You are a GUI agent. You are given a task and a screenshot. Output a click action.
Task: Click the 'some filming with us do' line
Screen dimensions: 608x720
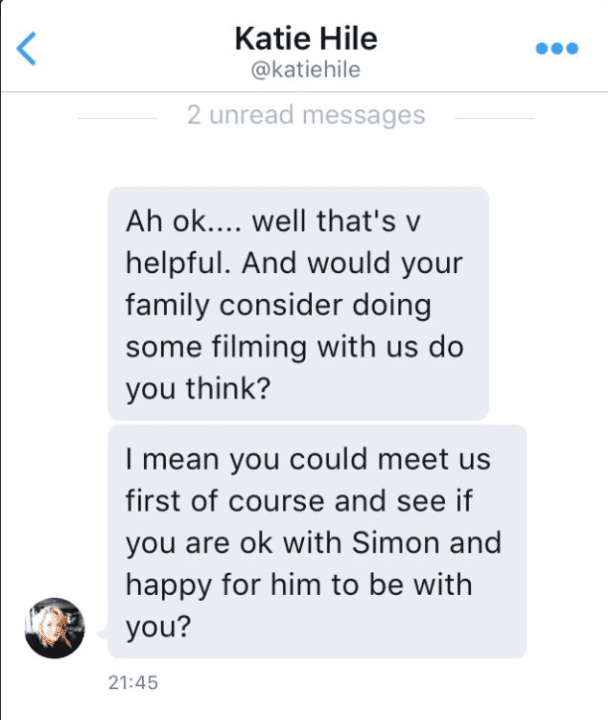pos(294,347)
